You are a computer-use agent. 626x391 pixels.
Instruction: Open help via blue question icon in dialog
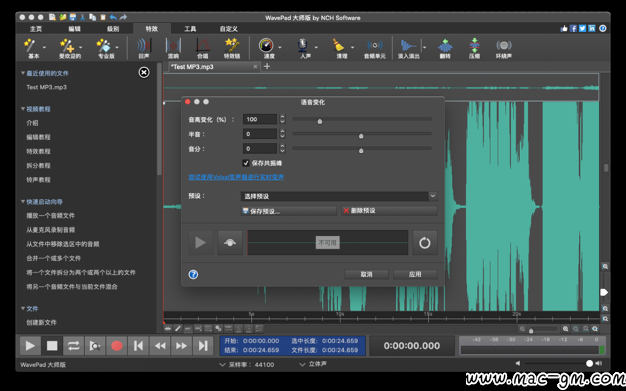click(193, 274)
